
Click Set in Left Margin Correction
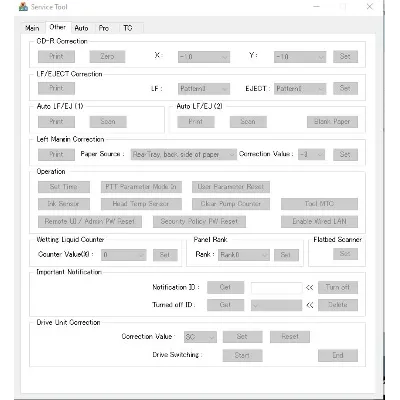(x=345, y=154)
